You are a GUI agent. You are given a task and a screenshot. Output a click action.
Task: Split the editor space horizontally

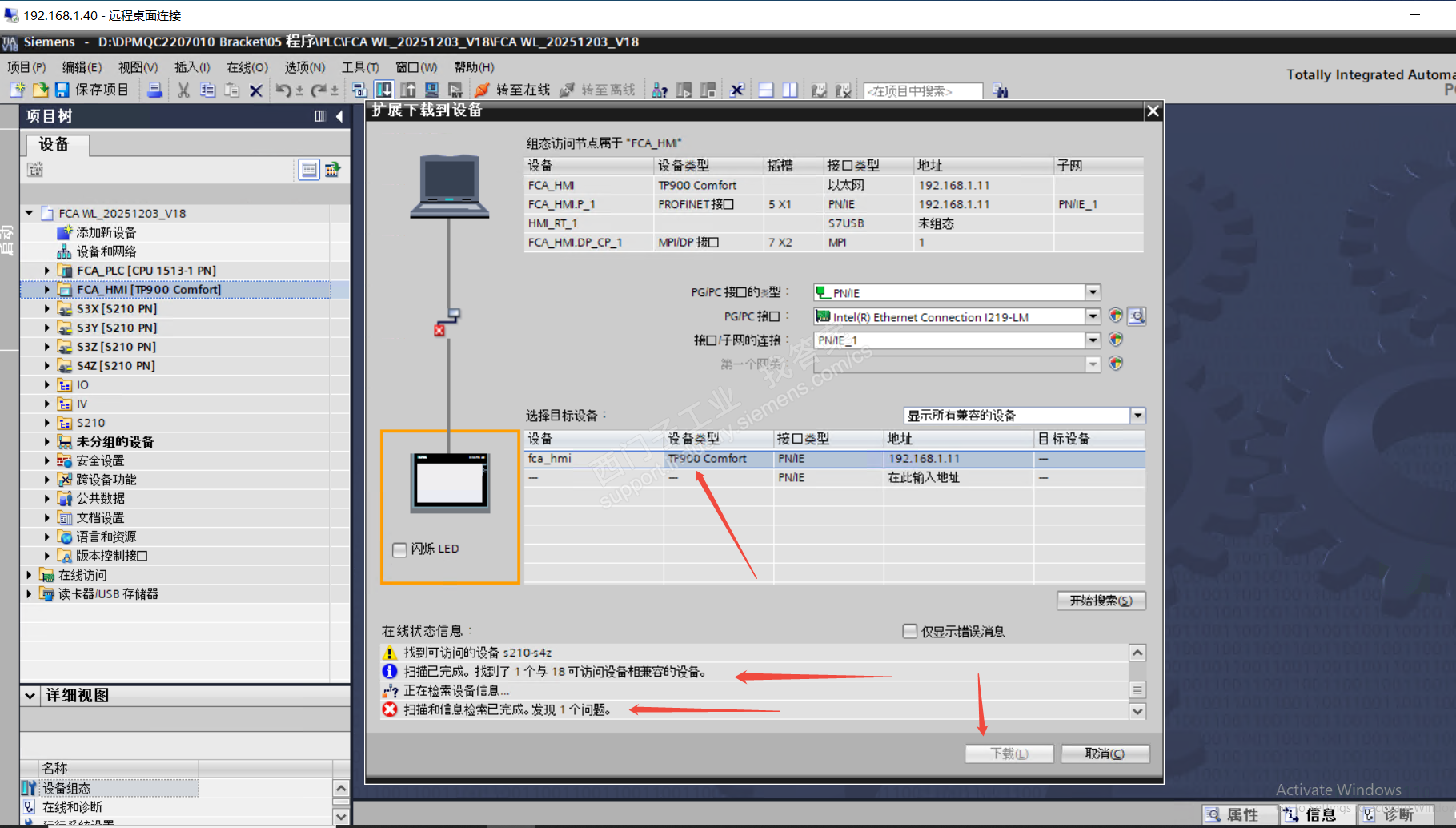(766, 90)
